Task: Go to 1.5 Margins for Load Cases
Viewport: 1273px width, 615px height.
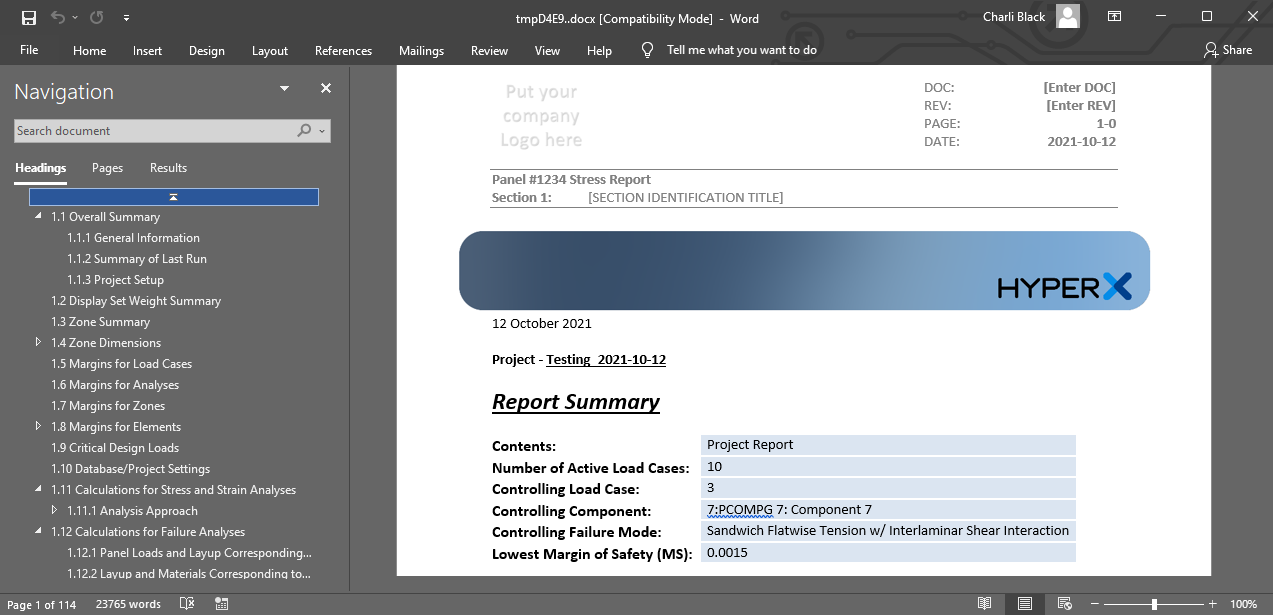Action: click(x=121, y=364)
